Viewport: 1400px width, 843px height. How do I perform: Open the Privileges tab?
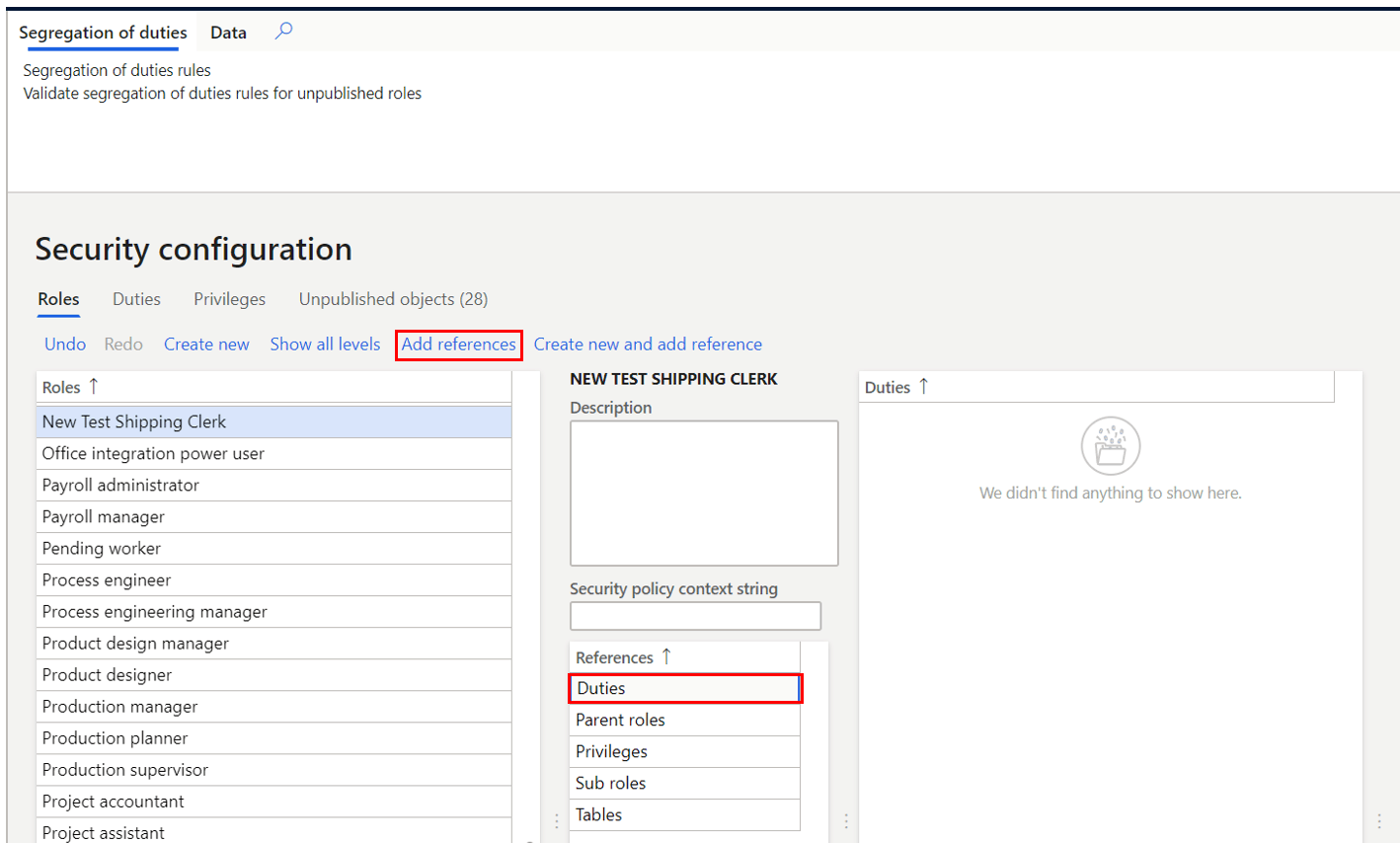tap(229, 298)
